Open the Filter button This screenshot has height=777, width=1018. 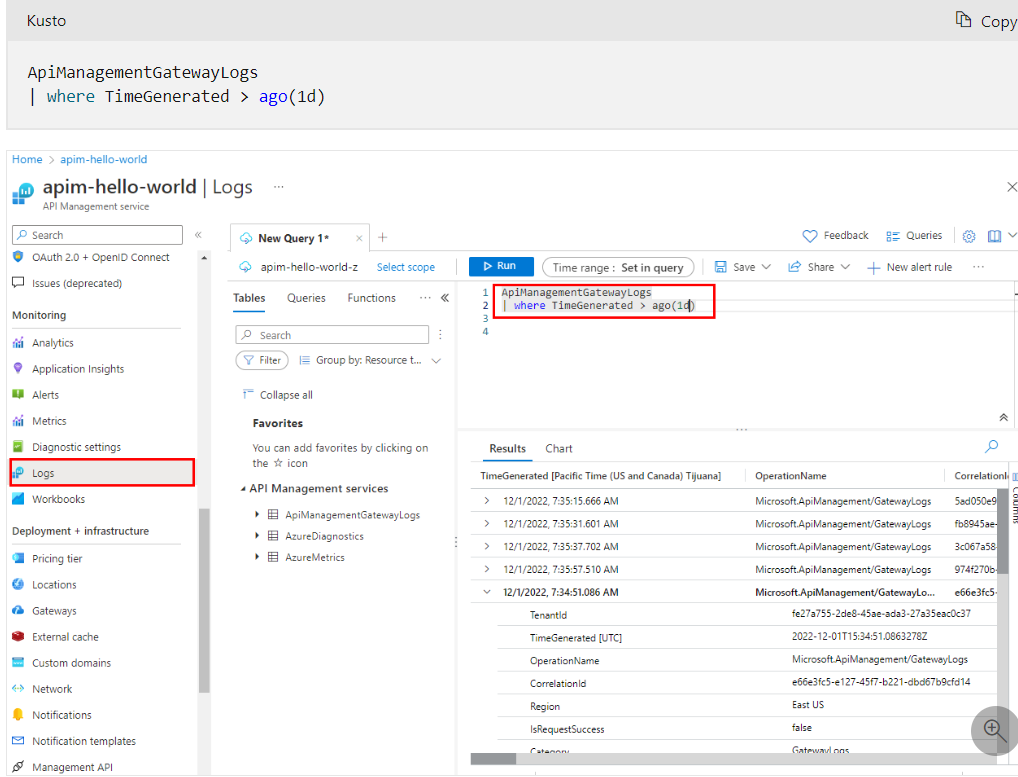pyautogui.click(x=262, y=360)
